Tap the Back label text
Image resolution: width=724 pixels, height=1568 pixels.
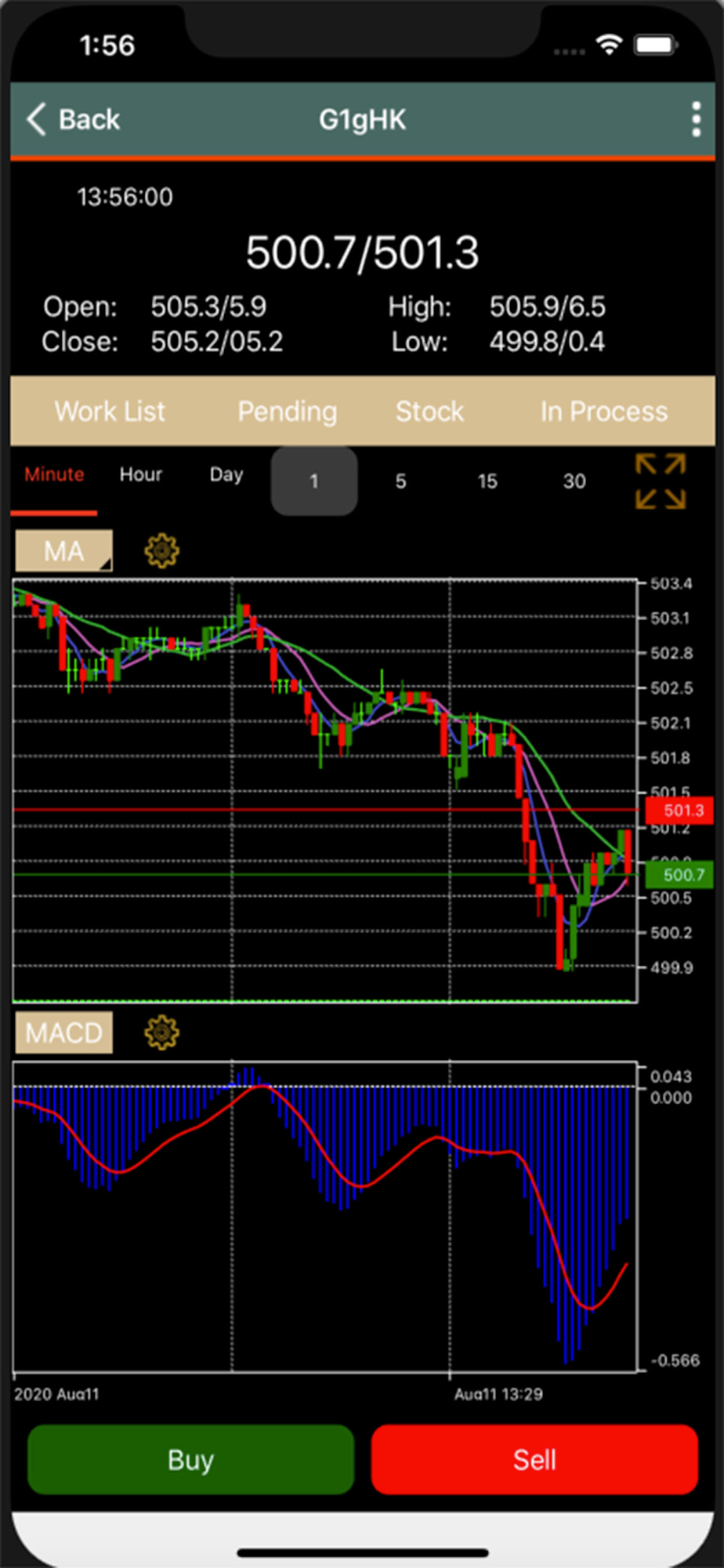click(89, 120)
